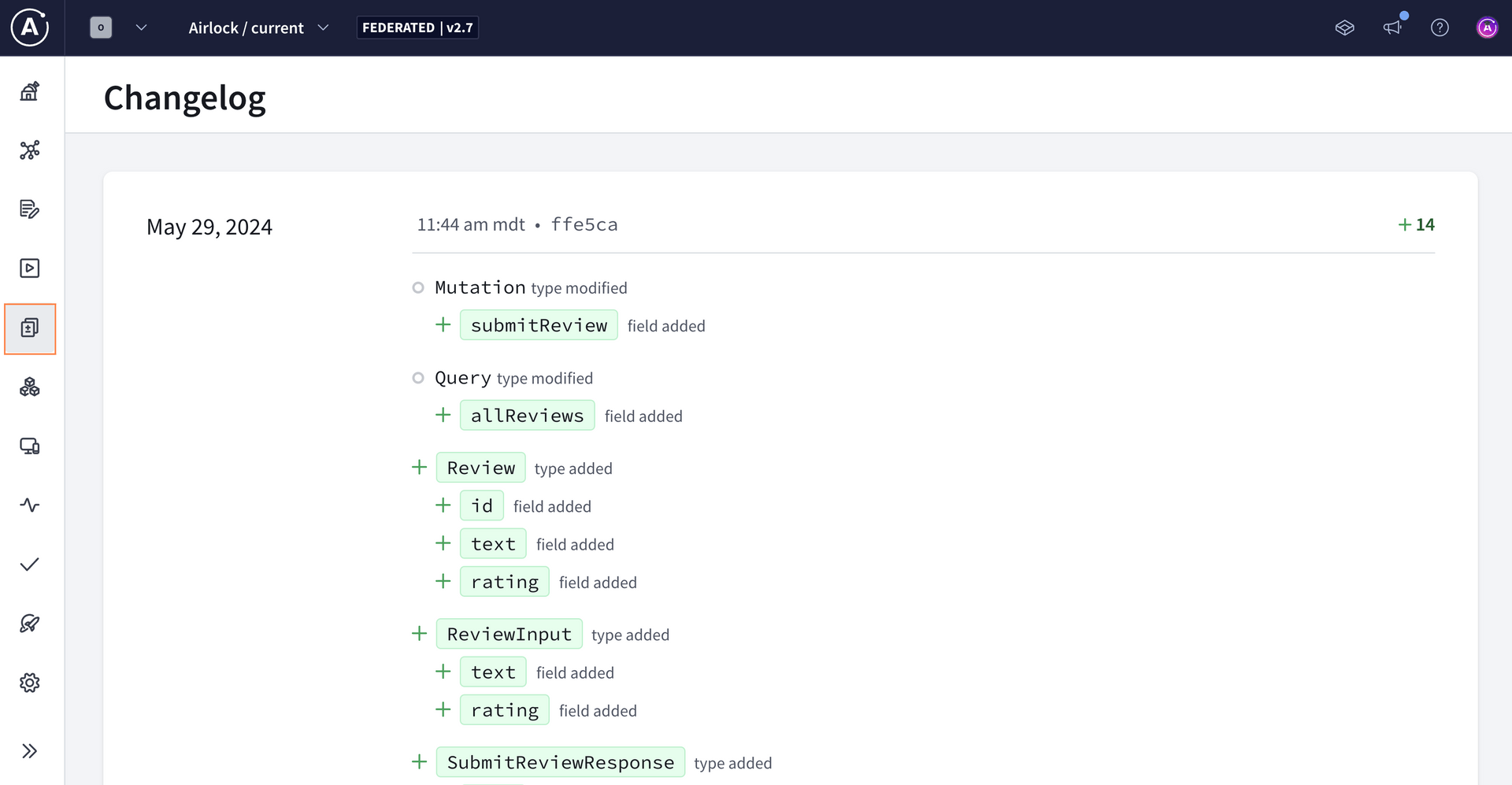Select the Schema icon in the sidebar

coord(29,150)
